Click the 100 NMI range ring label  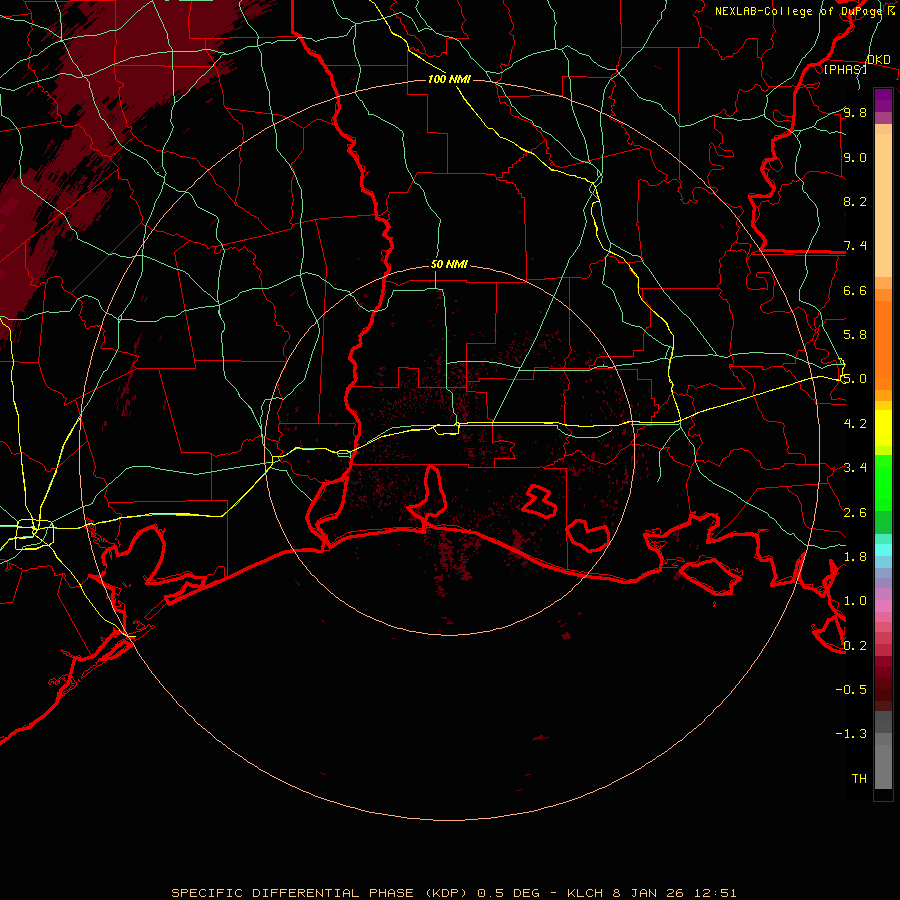(x=449, y=79)
